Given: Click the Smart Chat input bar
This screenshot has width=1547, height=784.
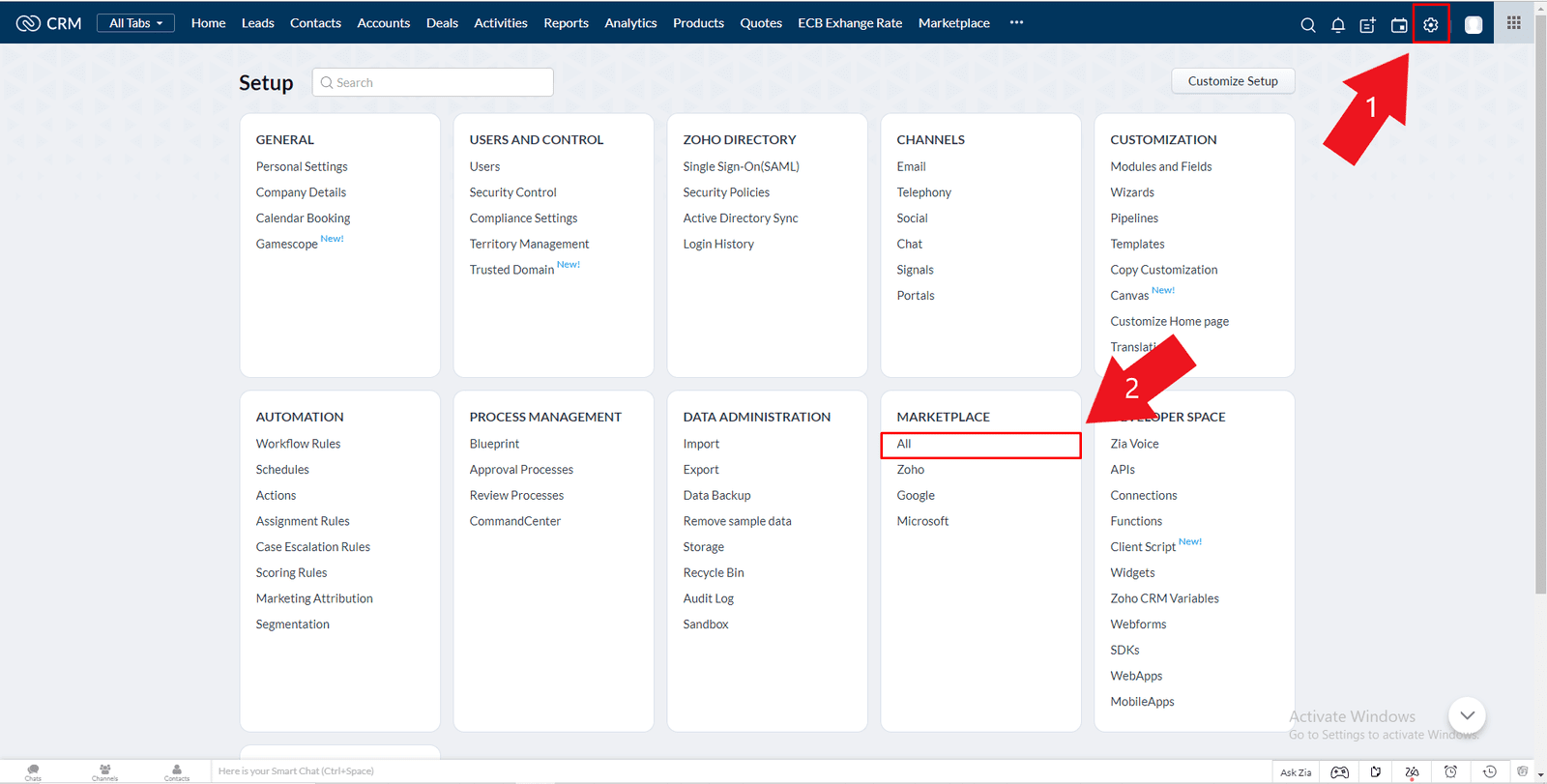Looking at the screenshot, I should (740, 771).
